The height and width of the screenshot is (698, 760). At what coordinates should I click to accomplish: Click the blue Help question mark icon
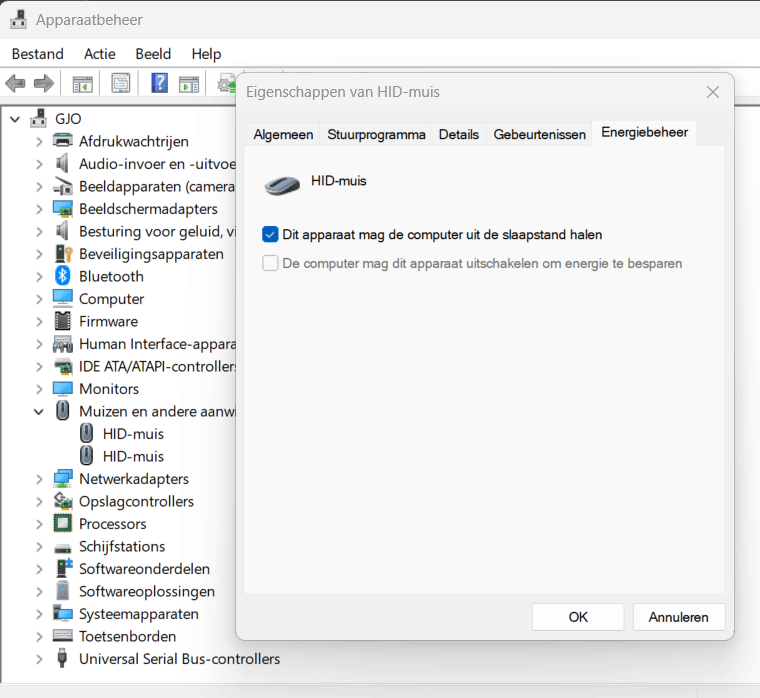click(159, 83)
